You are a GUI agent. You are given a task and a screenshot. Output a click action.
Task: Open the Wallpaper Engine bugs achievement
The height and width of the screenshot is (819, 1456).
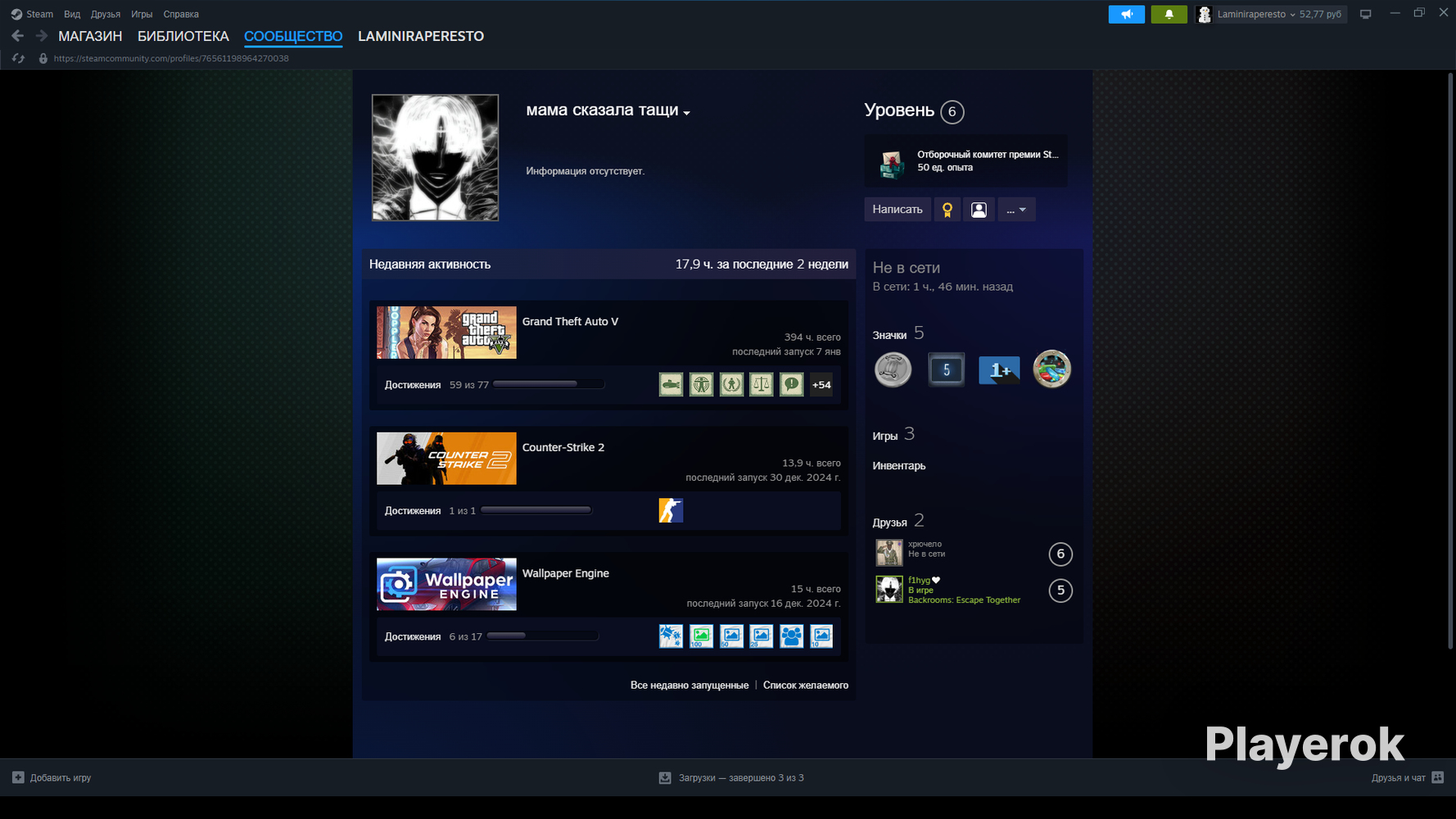click(x=671, y=636)
